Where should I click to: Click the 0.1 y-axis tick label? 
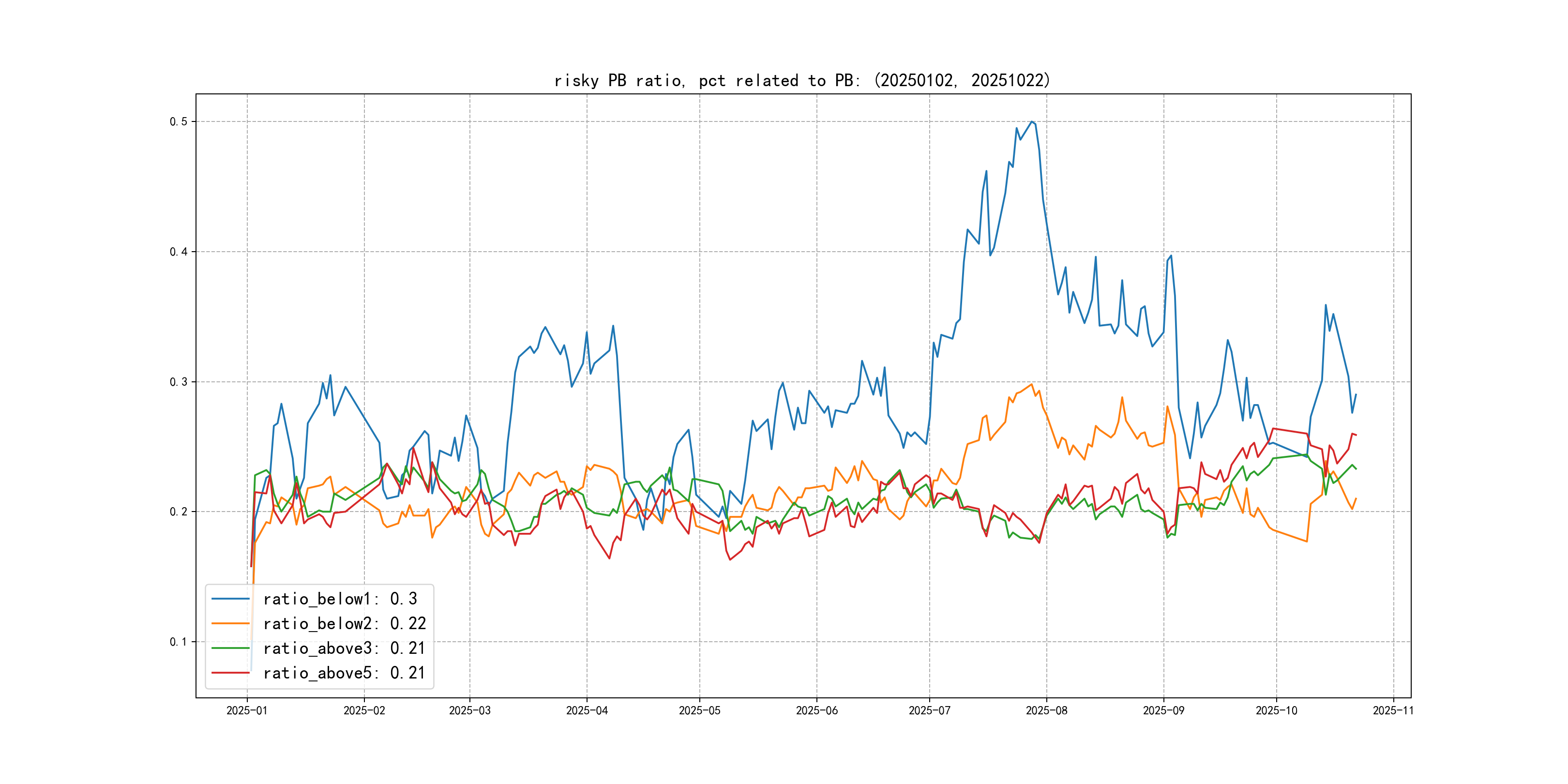pos(179,642)
